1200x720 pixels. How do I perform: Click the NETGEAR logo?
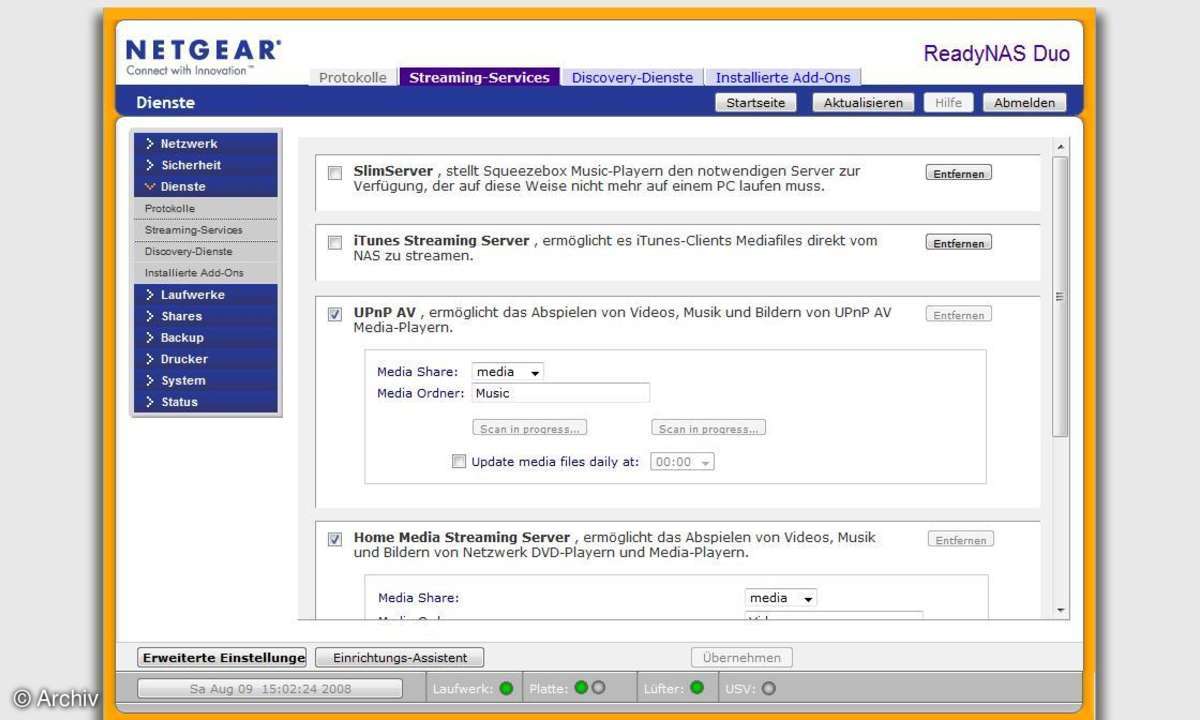(203, 58)
